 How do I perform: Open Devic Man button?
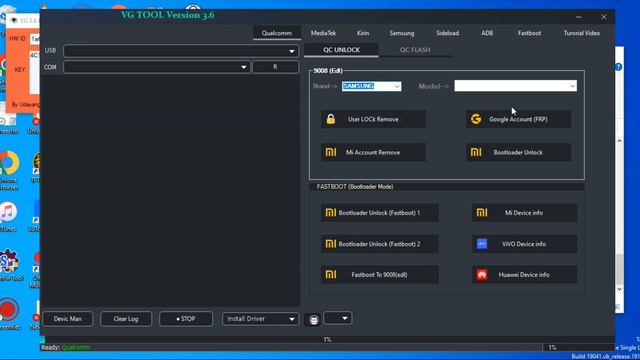pyautogui.click(x=68, y=319)
